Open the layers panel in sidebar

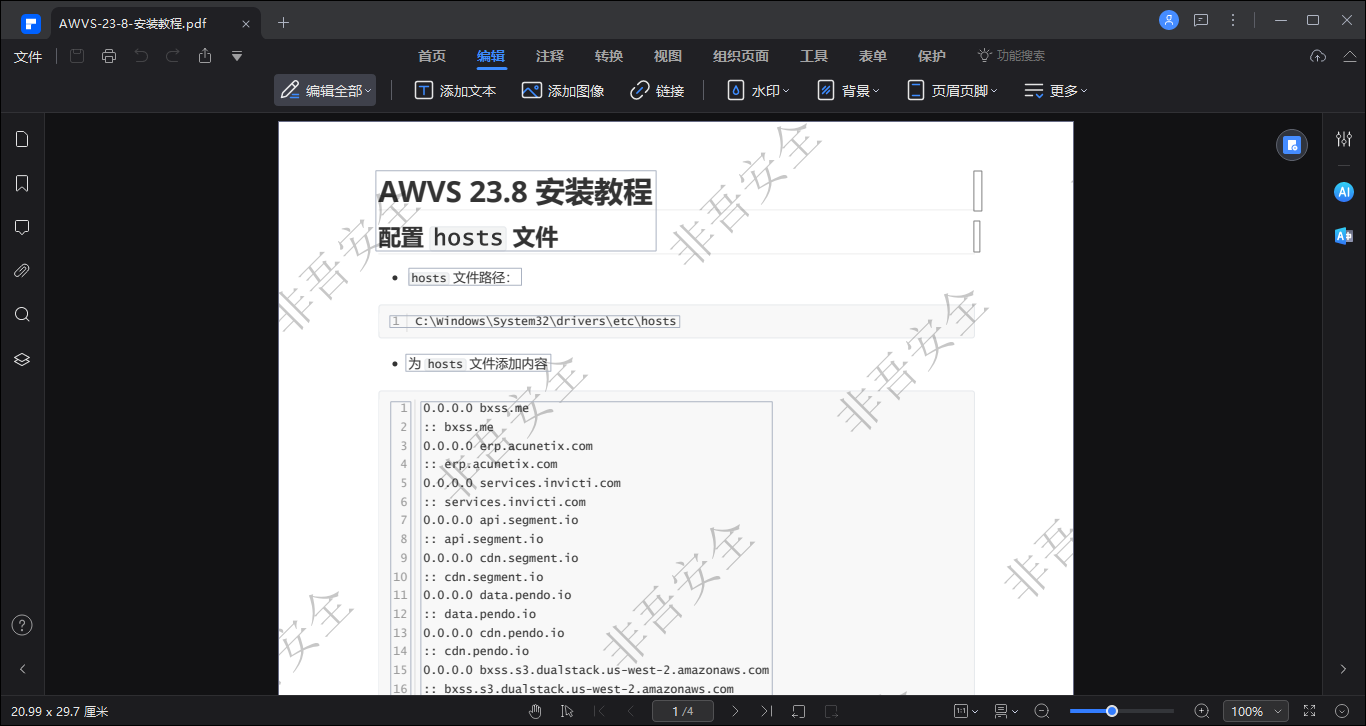tap(22, 359)
